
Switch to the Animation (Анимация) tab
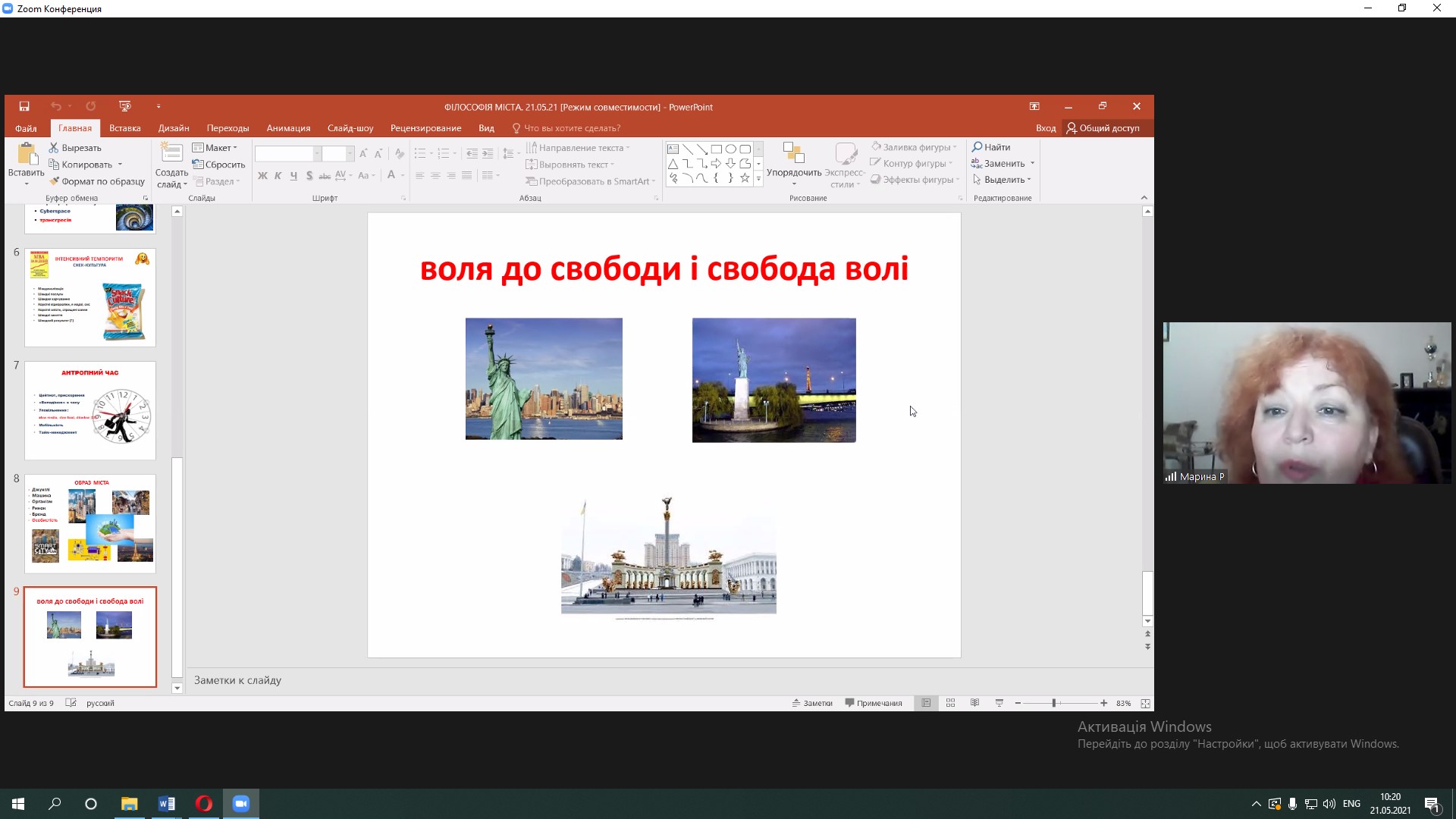[x=288, y=128]
